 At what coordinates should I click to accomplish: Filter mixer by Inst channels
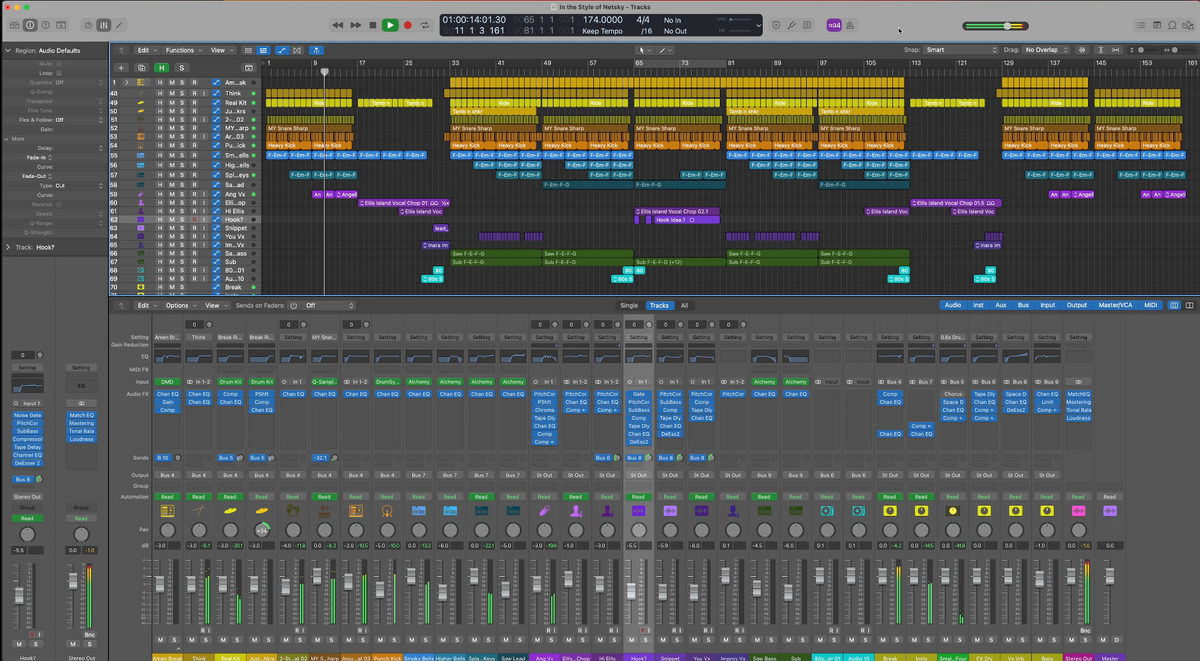pyautogui.click(x=979, y=305)
